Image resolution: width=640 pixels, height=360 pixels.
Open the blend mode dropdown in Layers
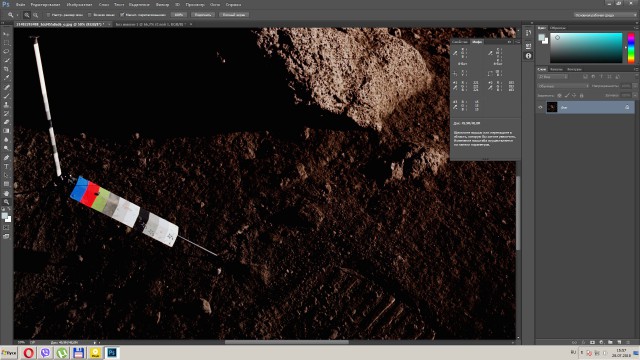click(x=563, y=86)
